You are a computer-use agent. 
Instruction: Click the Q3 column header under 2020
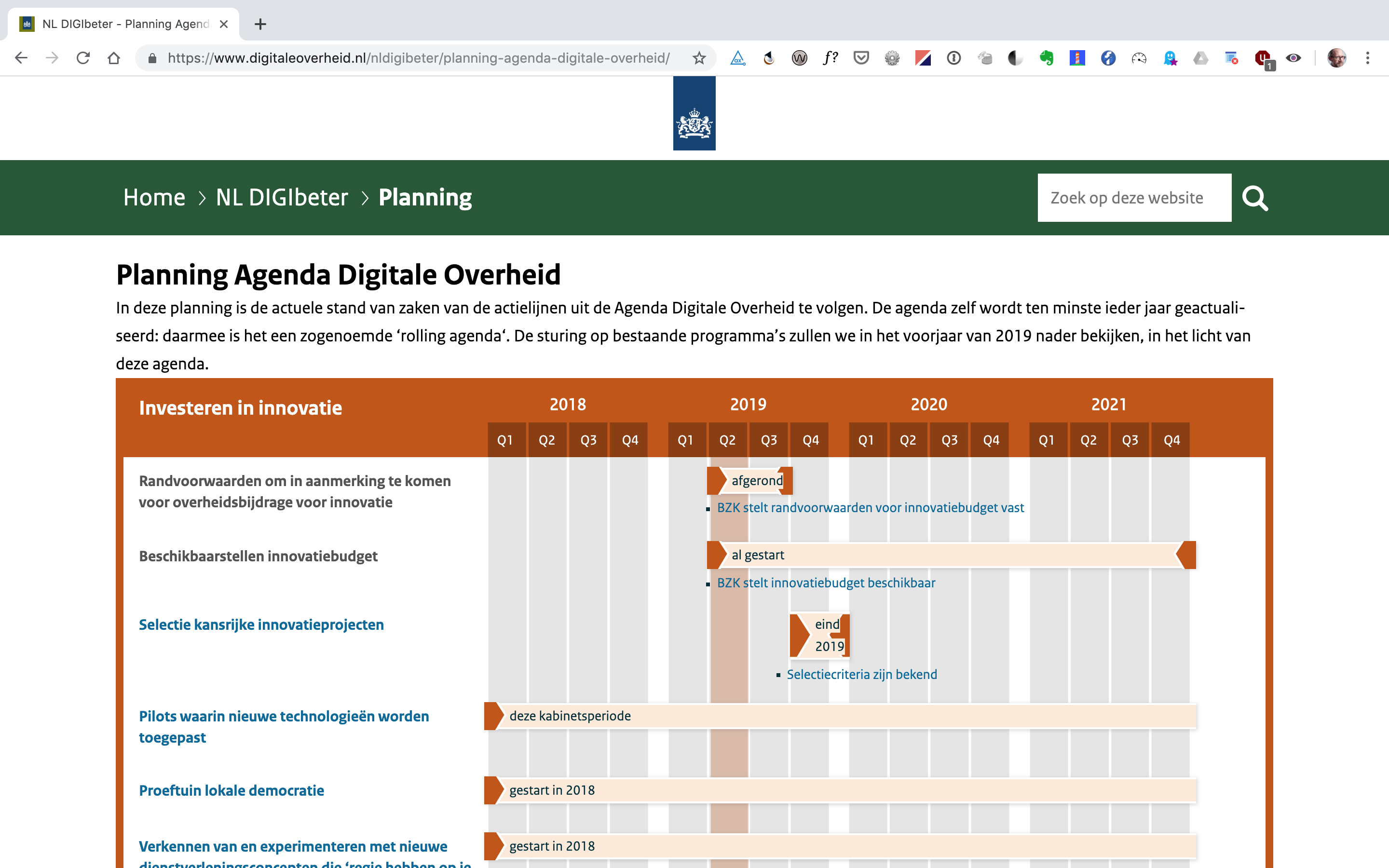click(x=949, y=440)
